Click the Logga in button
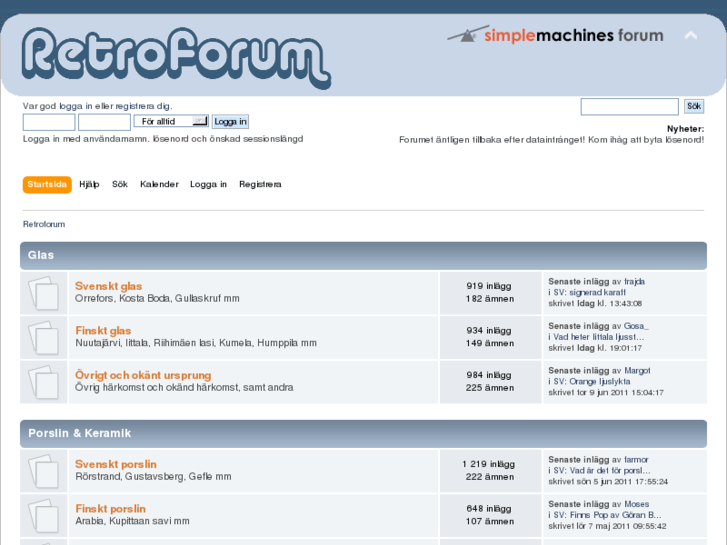 [230, 122]
